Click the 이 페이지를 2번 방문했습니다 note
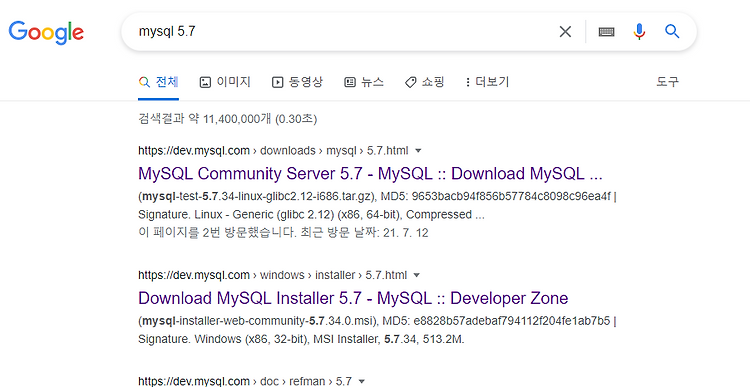Viewport: 750px width, 387px height. (283, 233)
